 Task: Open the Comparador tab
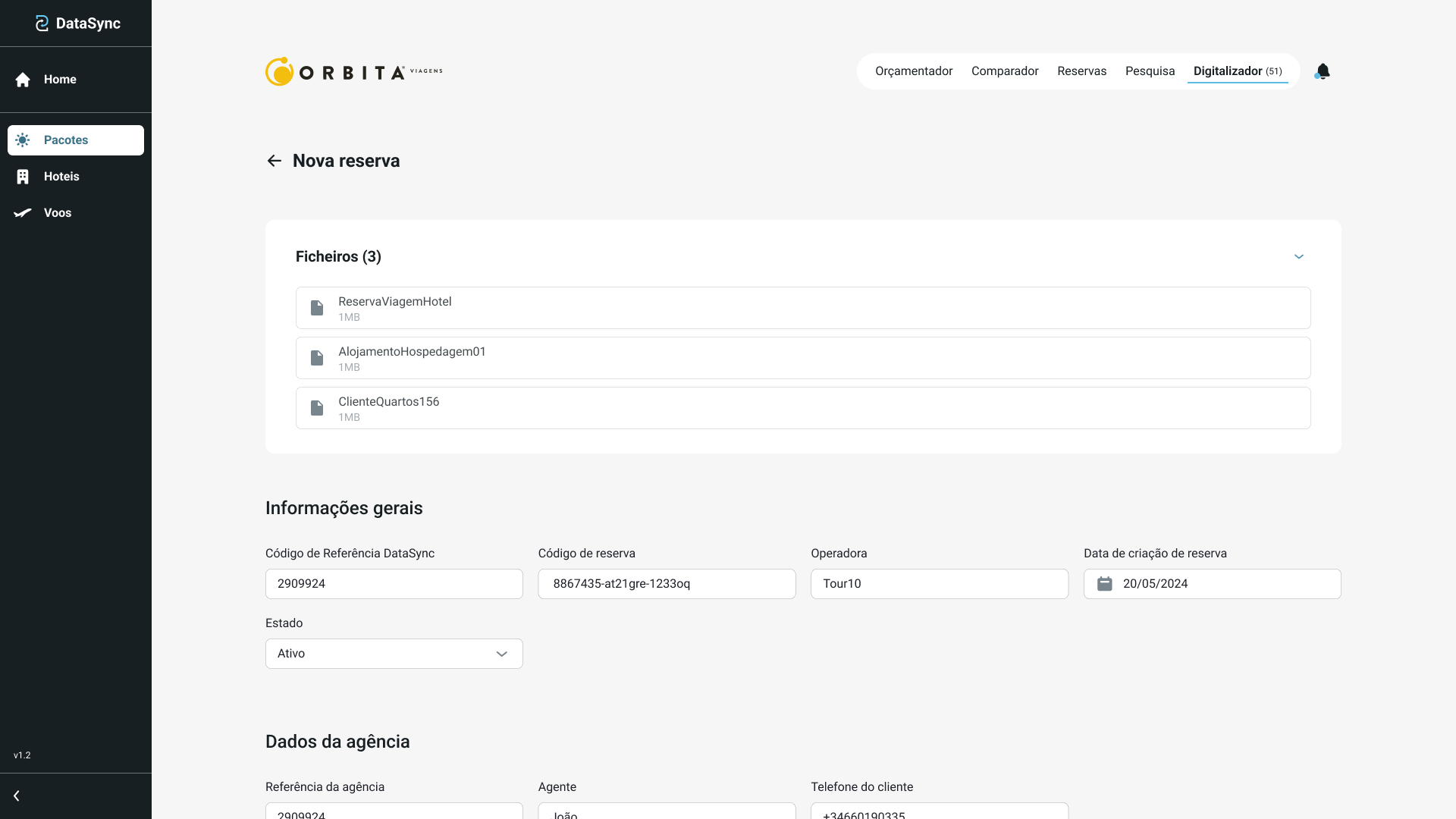[x=1004, y=71]
